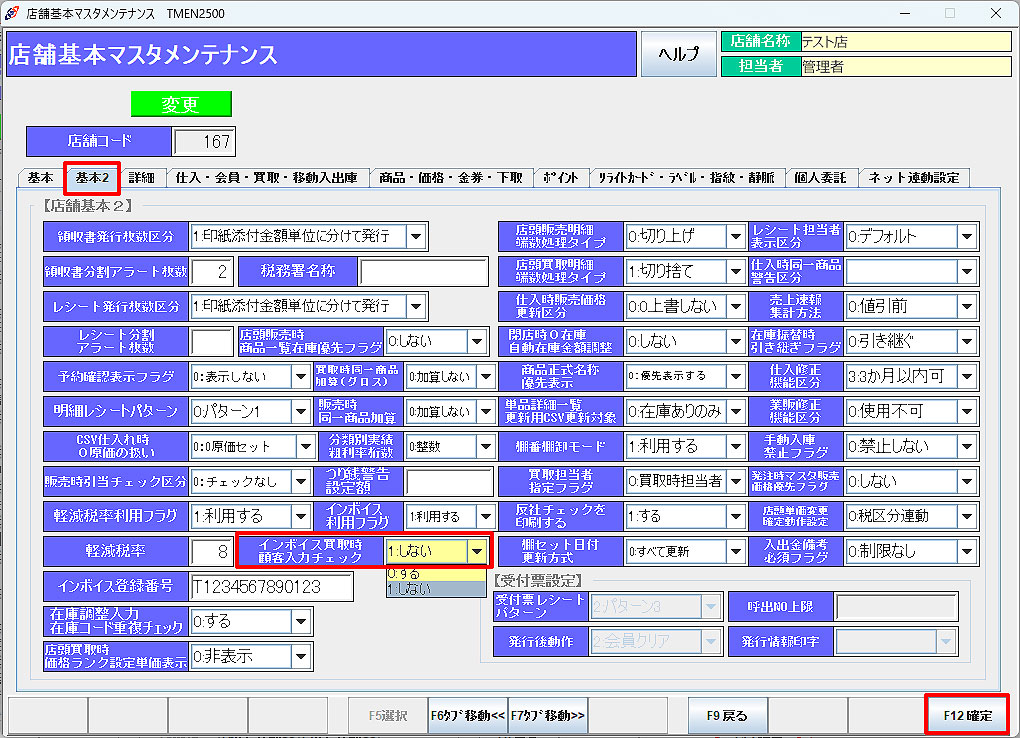
Task: Open the 店頭買取時価格ランク設定単価表示 dropdown
Action: 302,656
